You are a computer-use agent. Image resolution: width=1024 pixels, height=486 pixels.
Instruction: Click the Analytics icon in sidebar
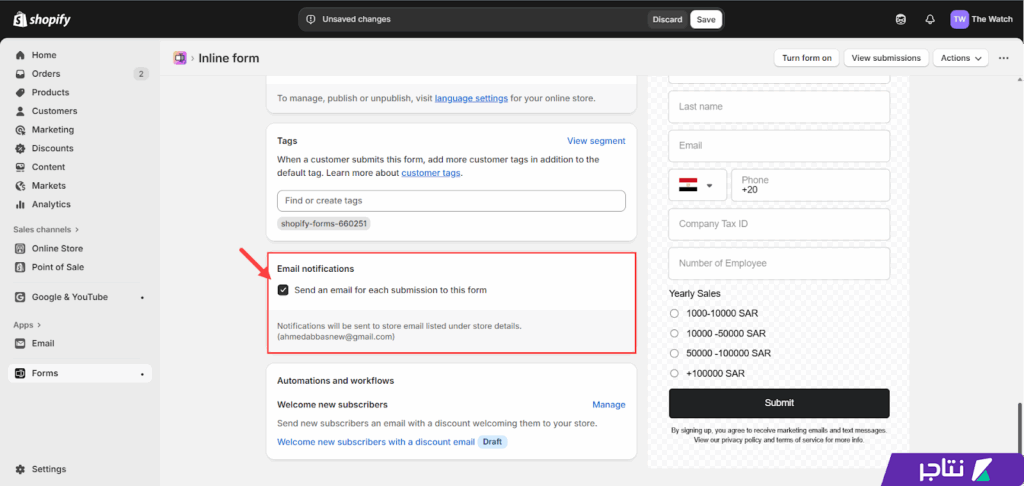[x=21, y=204]
